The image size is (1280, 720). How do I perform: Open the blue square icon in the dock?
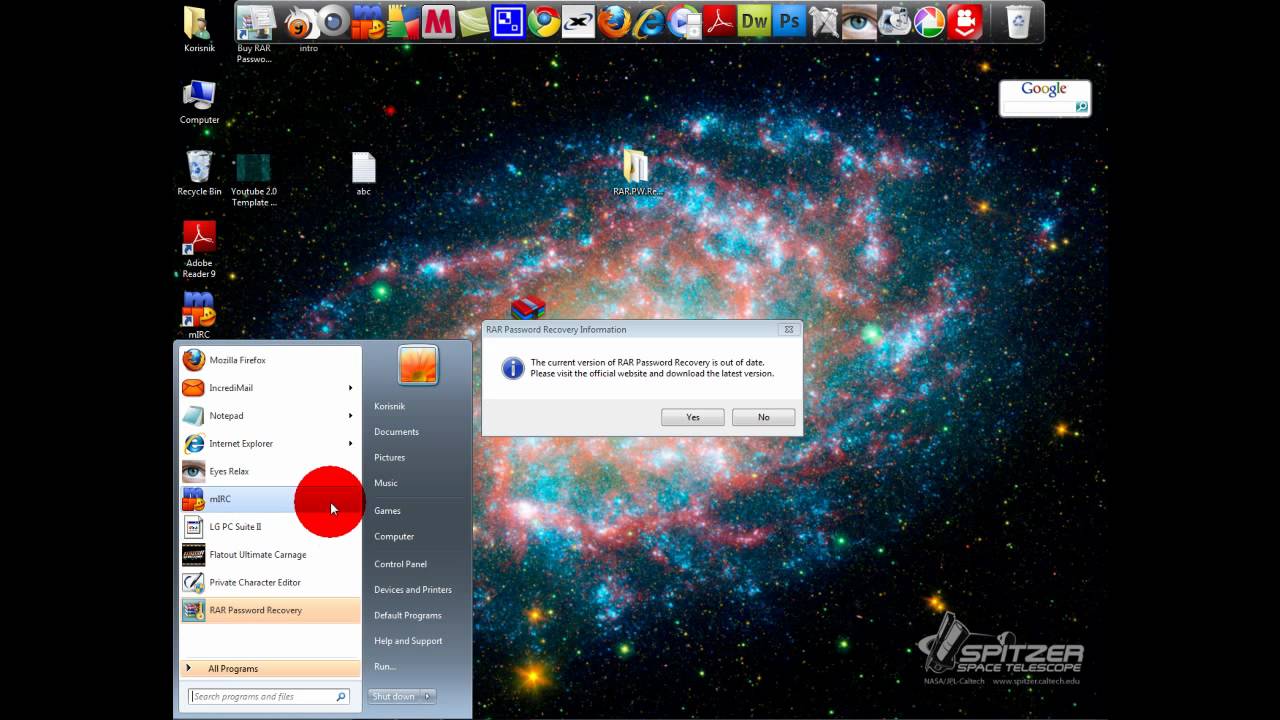click(509, 21)
